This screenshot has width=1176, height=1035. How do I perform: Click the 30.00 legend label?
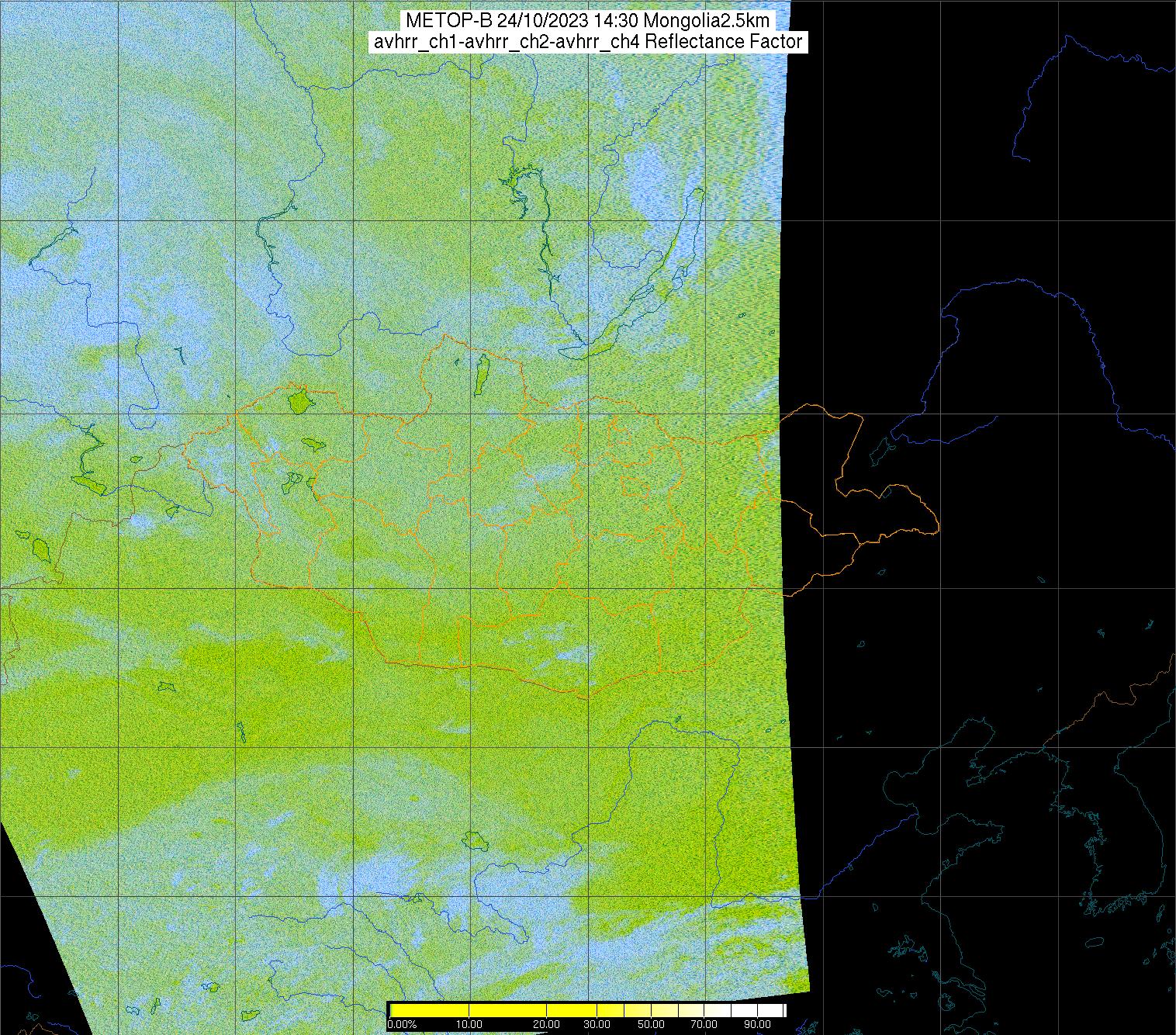[597, 1025]
